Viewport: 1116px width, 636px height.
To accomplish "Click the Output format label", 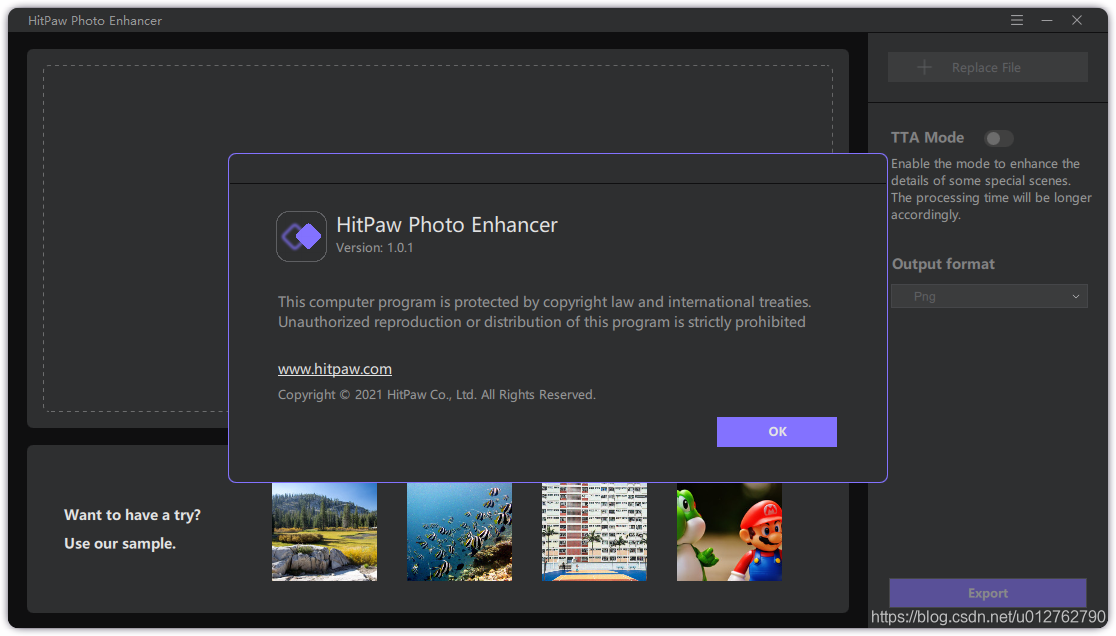I will click(943, 264).
